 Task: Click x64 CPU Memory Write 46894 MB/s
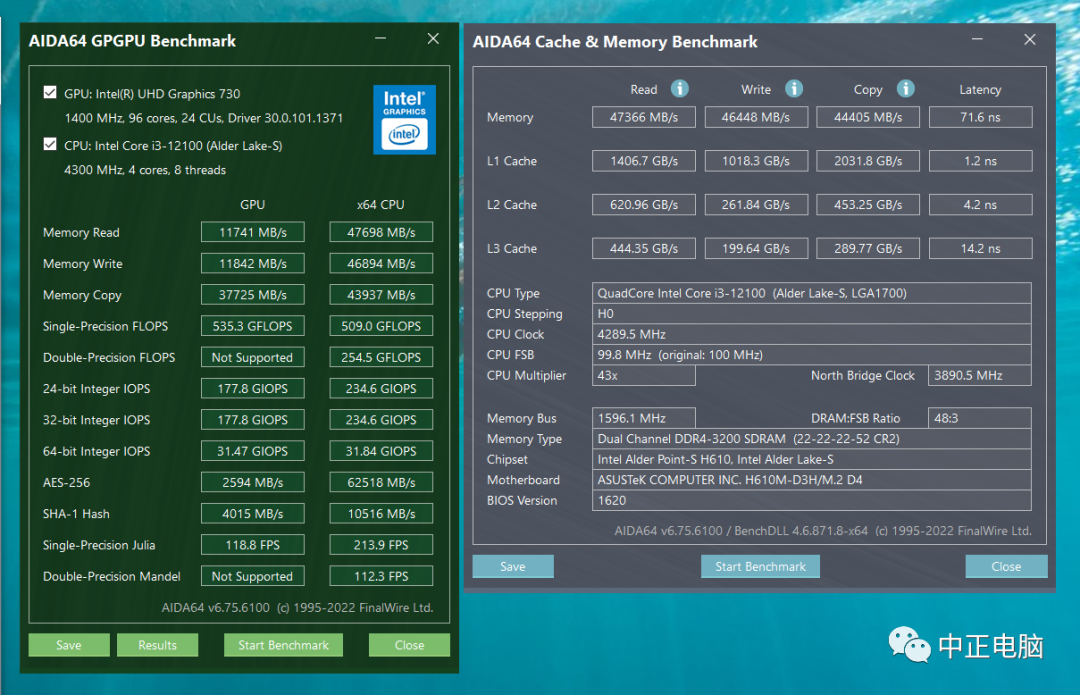tap(381, 263)
